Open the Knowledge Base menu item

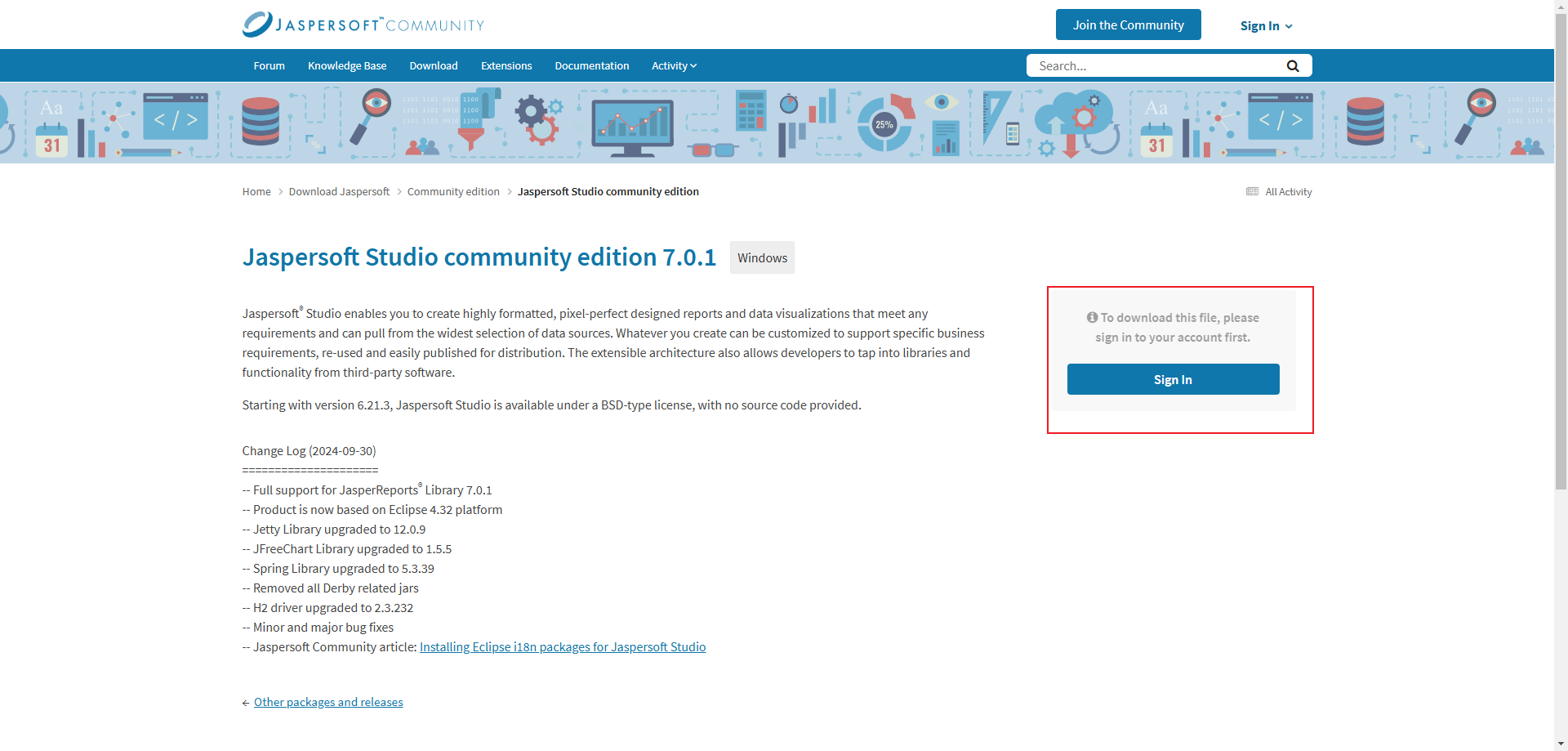(347, 66)
